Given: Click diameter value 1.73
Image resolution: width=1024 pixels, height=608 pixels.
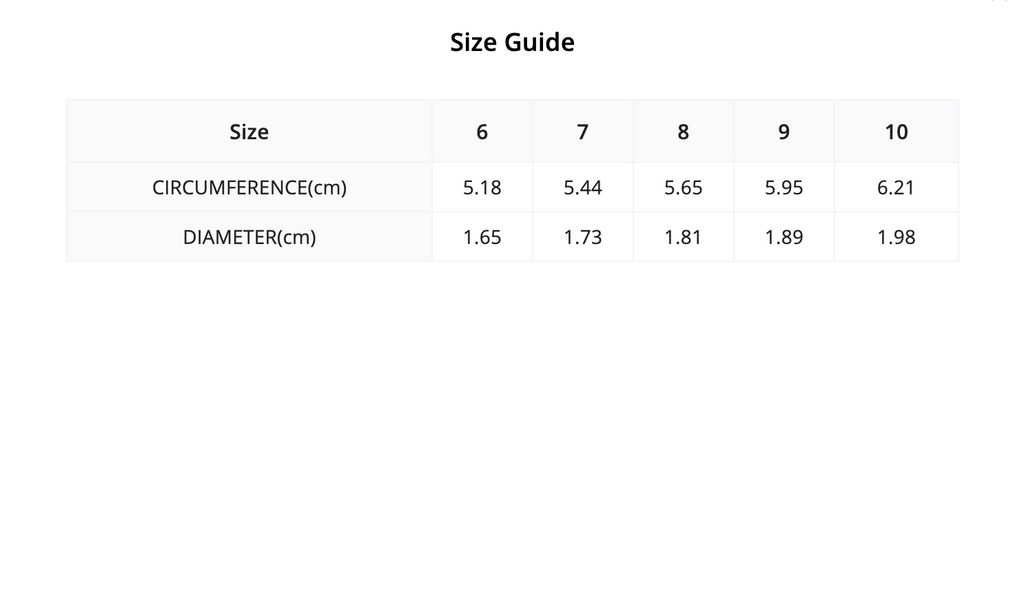Looking at the screenshot, I should (583, 237).
